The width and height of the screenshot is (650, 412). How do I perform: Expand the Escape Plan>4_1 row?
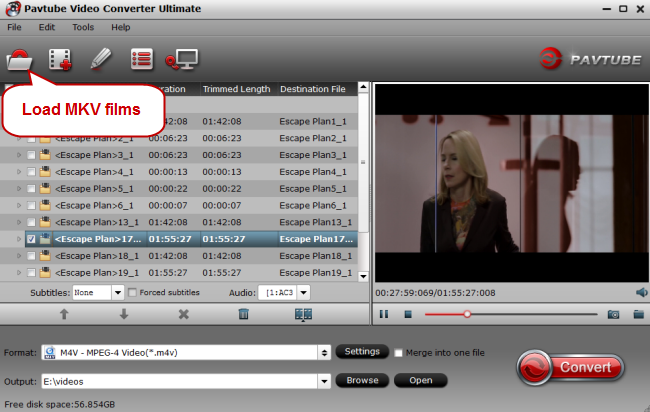pos(19,172)
